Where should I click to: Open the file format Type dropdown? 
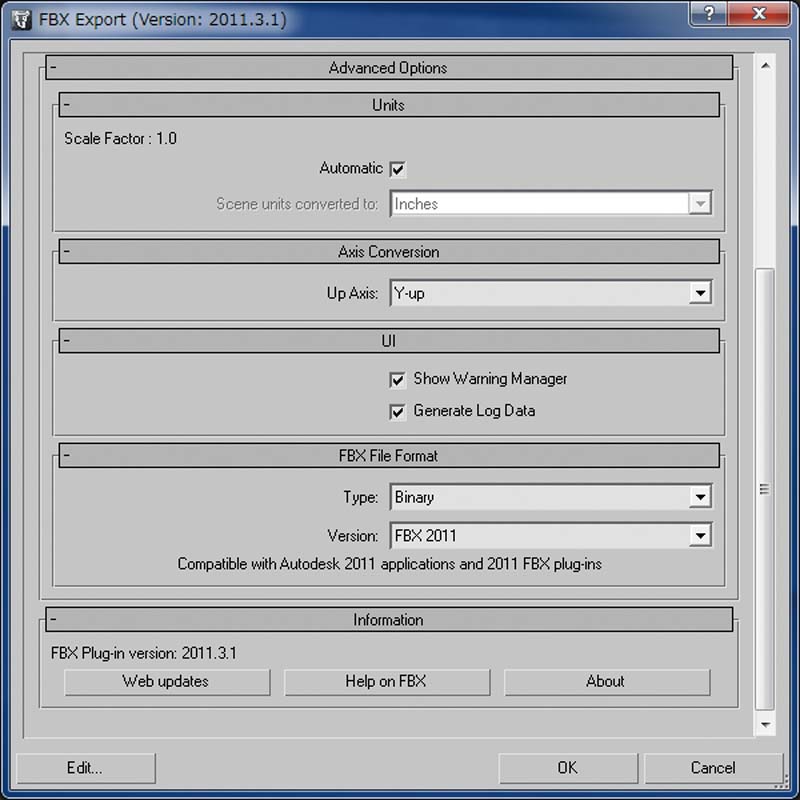click(551, 497)
